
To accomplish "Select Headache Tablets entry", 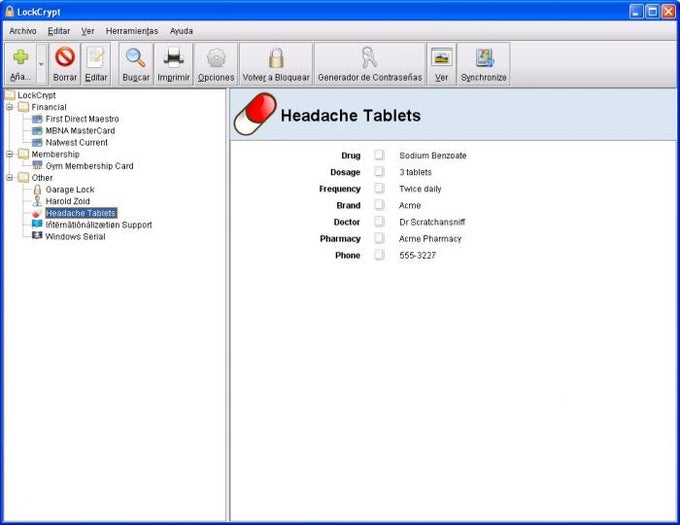I will click(x=81, y=213).
